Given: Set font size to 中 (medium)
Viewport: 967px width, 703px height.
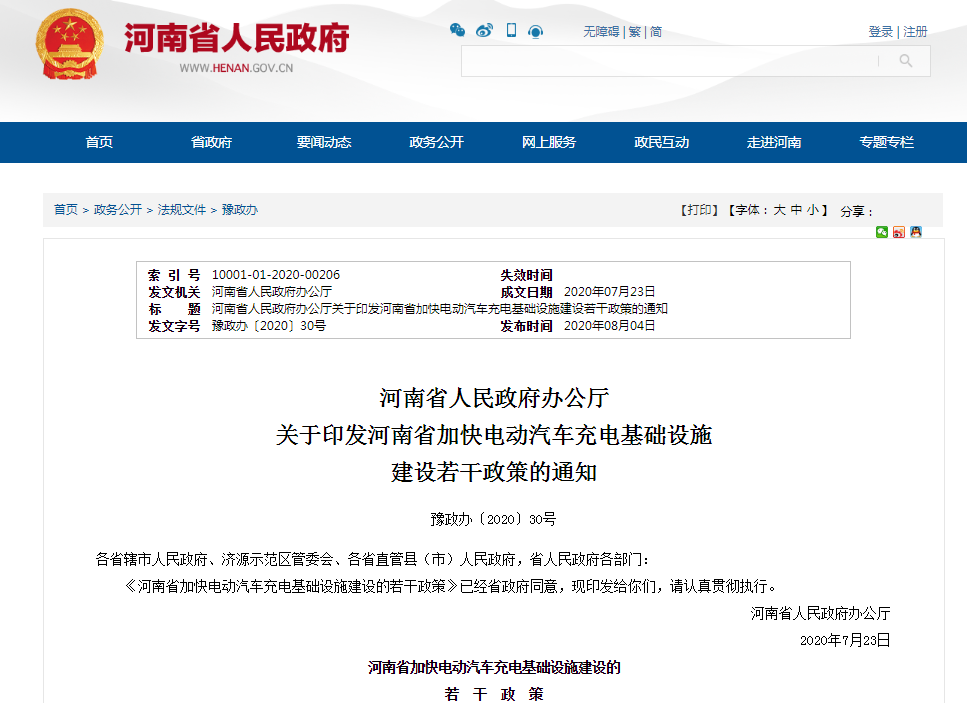Looking at the screenshot, I should point(796,210).
